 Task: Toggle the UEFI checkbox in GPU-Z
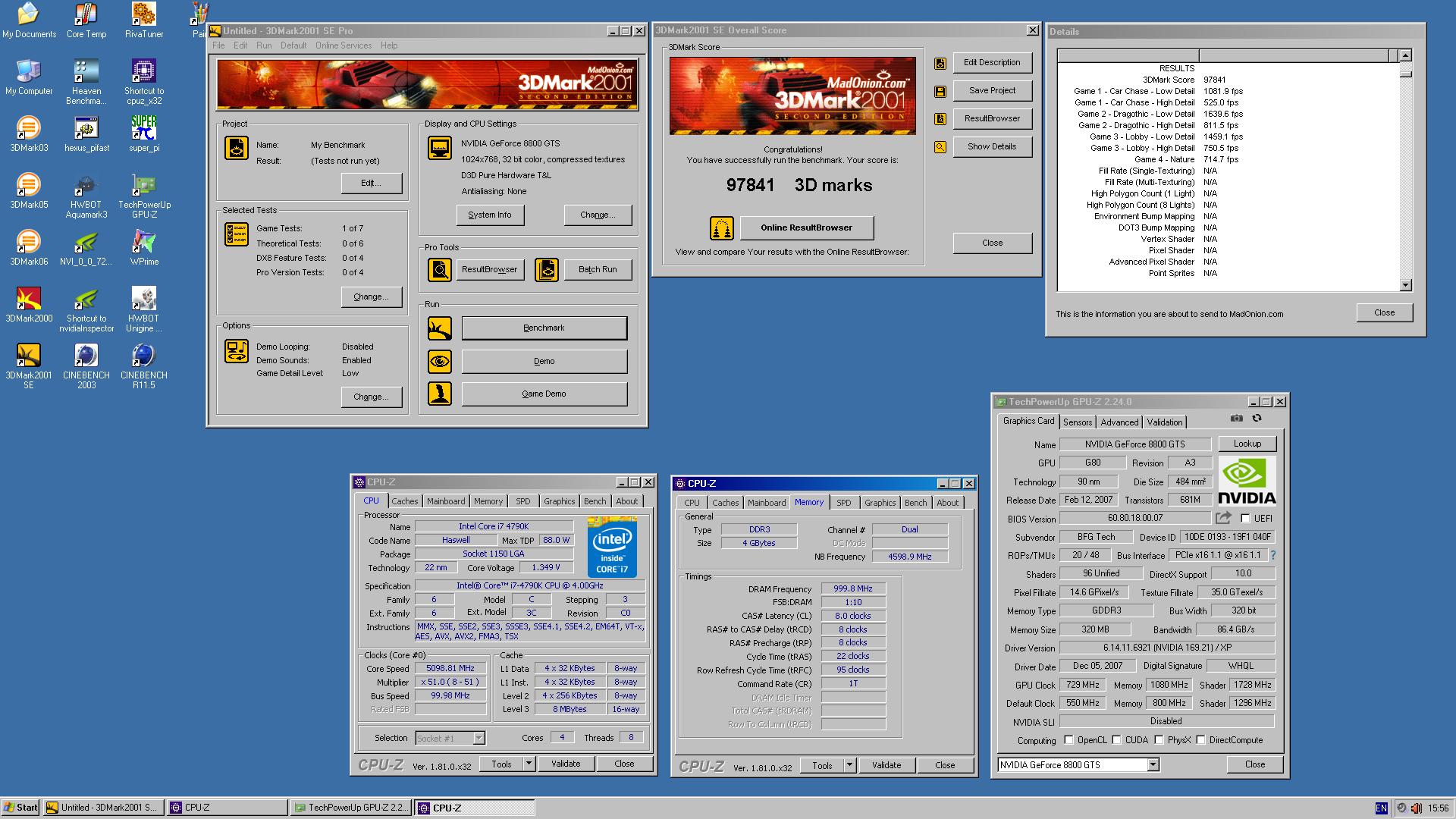click(1245, 519)
